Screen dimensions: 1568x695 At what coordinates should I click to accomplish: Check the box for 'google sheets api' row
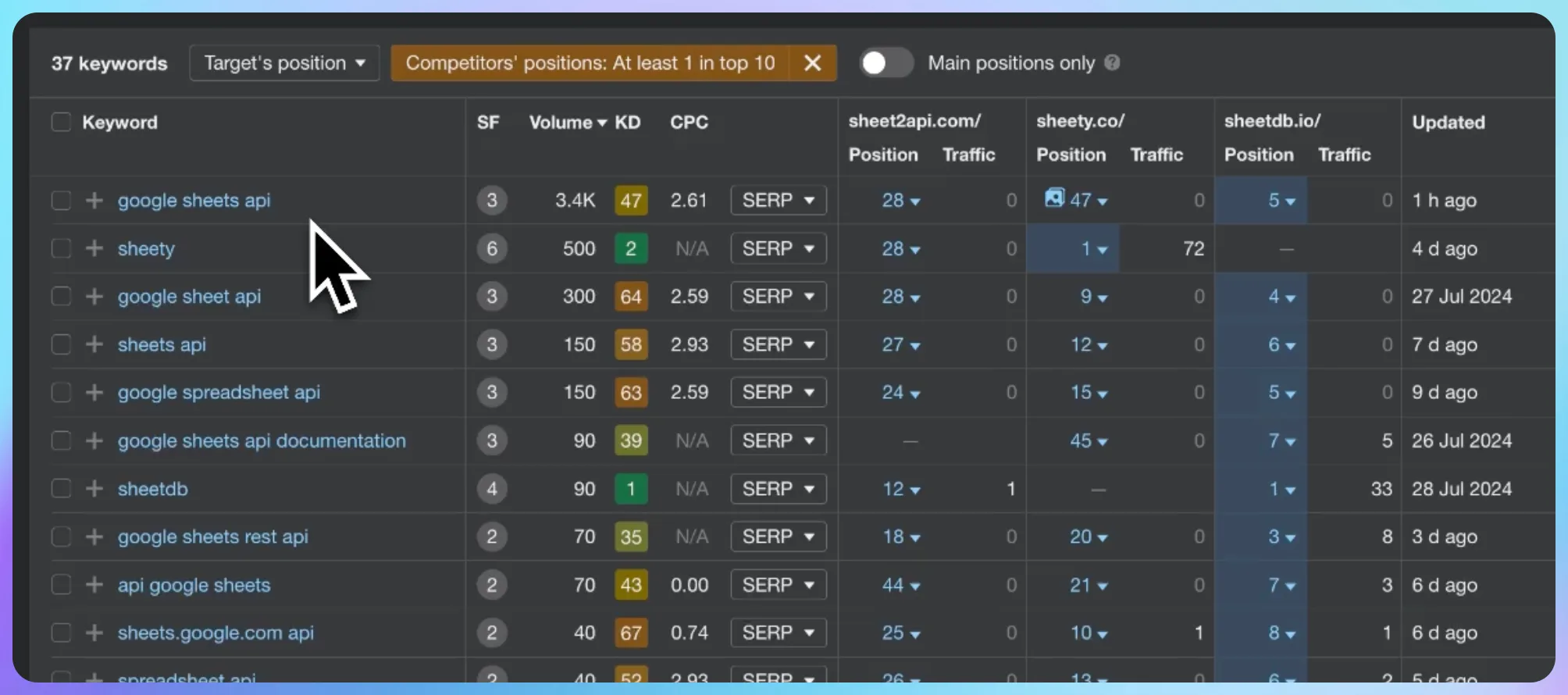61,201
